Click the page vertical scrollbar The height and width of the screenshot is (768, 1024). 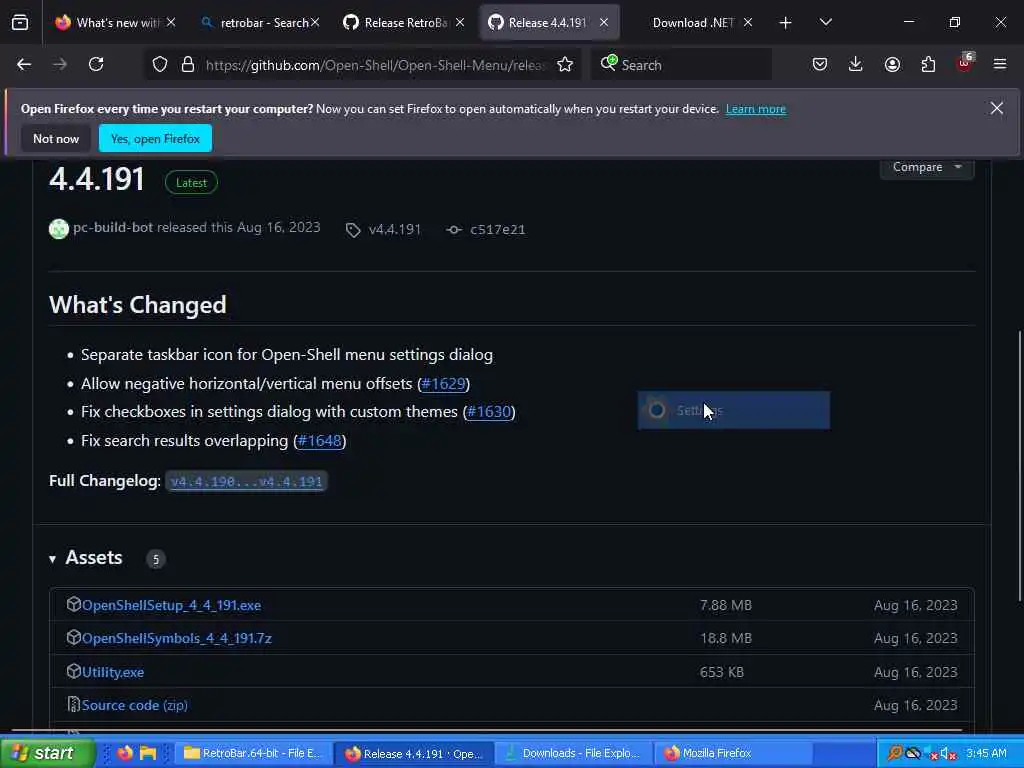click(1019, 467)
